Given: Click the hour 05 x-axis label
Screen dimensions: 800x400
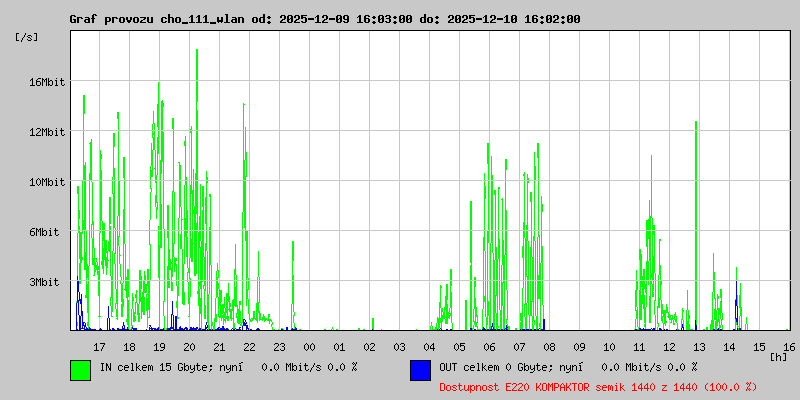Looking at the screenshot, I should pyautogui.click(x=460, y=347).
